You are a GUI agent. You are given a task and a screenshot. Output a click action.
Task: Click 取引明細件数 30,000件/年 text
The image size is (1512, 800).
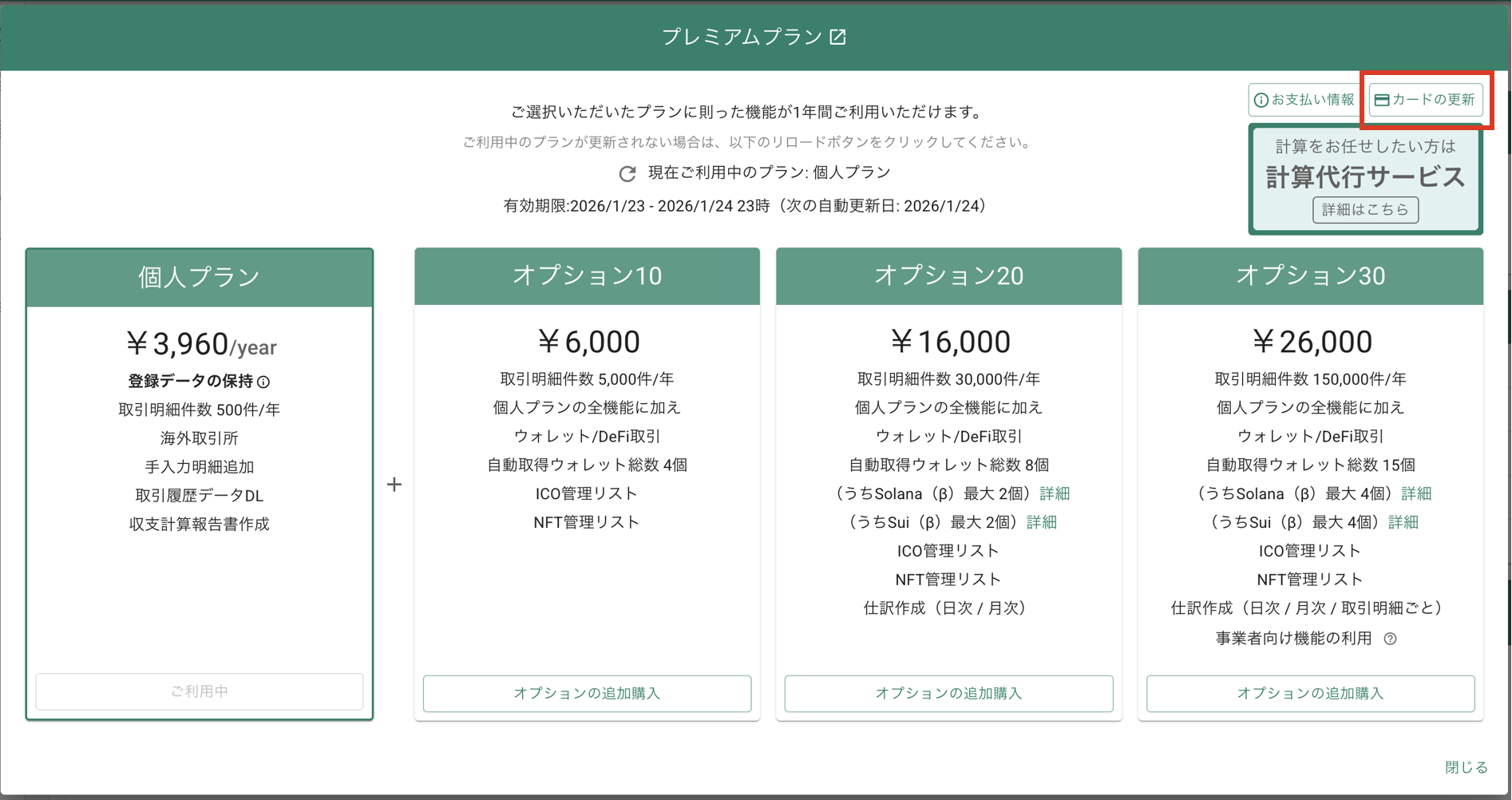point(948,379)
